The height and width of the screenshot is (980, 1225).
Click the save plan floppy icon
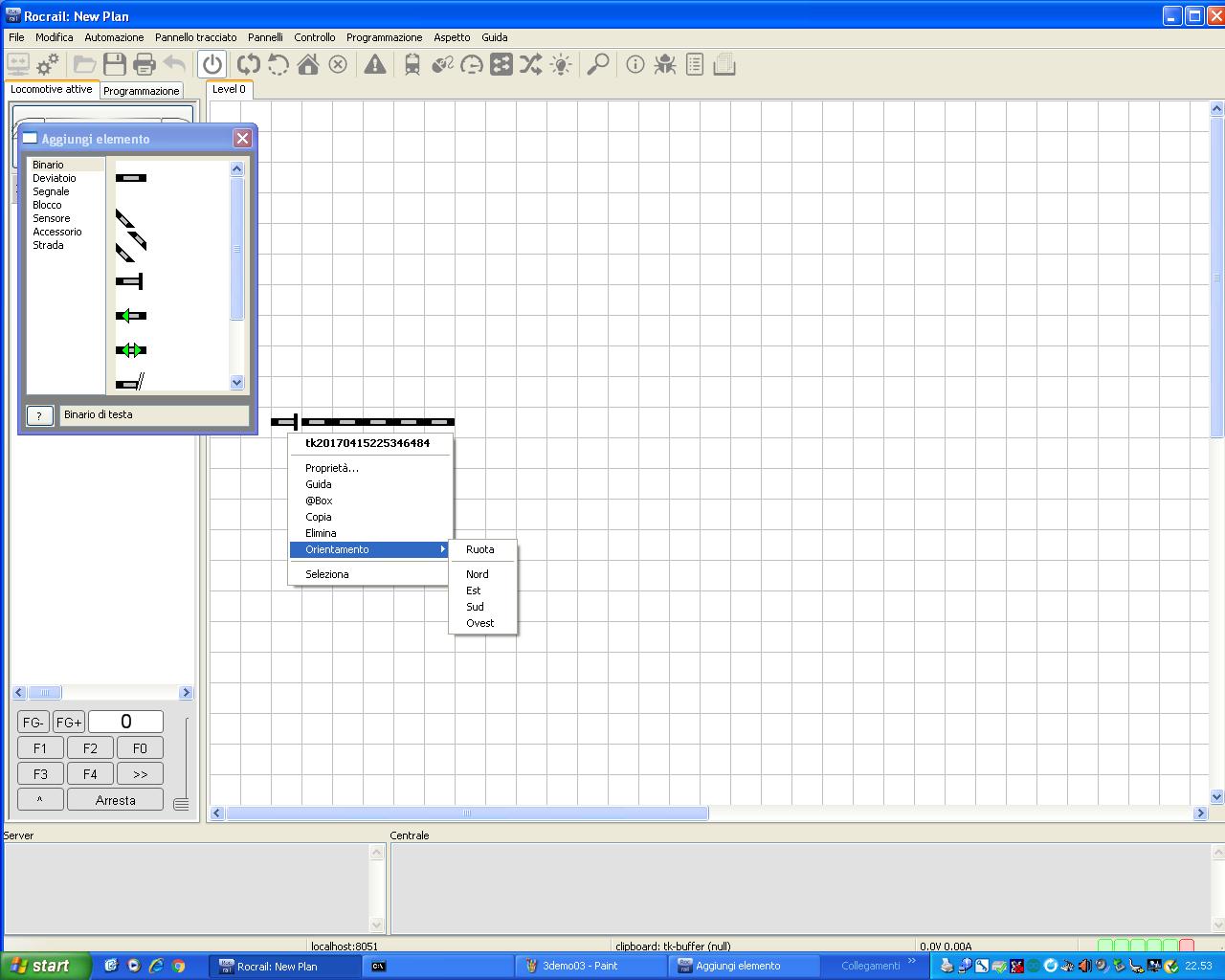tap(115, 65)
